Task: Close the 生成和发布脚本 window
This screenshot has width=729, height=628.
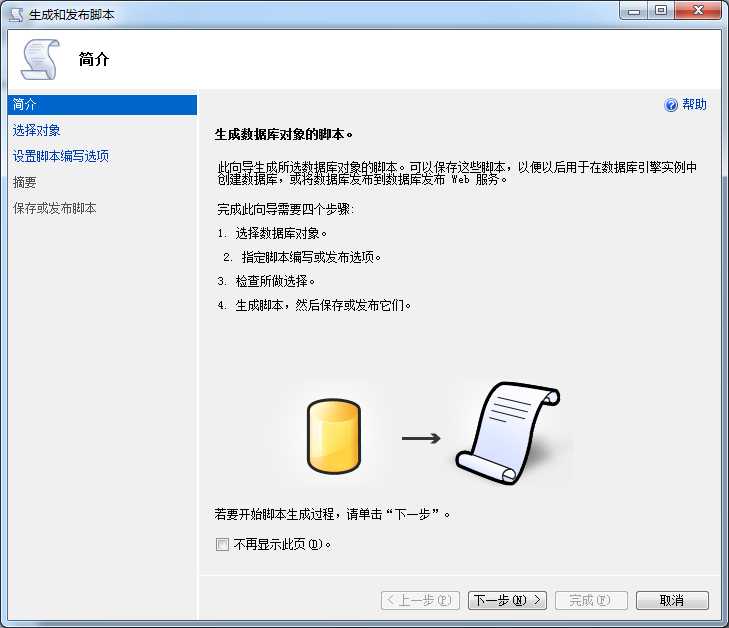Action: coord(698,11)
